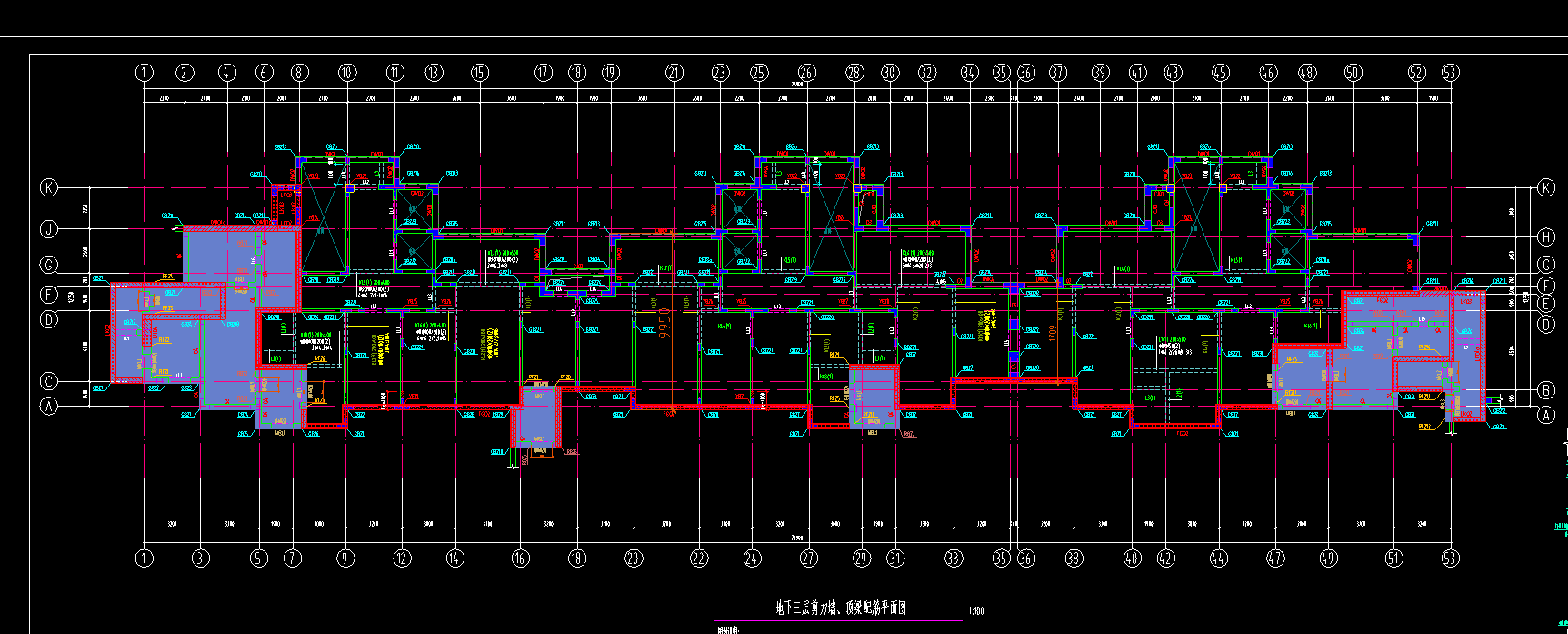The height and width of the screenshot is (634, 1568).
Task: Select grid axis bubble 26
Action: pos(806,73)
